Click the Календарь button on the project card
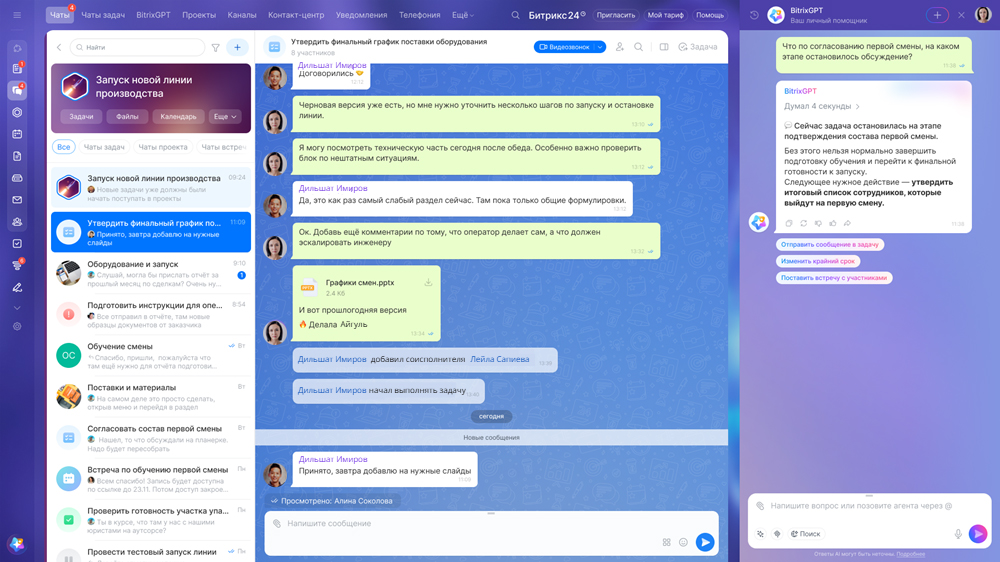 179,117
